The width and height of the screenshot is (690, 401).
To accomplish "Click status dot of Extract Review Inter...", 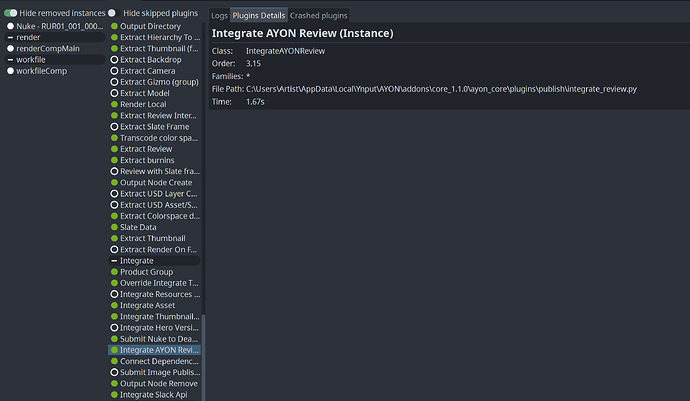I will click(114, 115).
